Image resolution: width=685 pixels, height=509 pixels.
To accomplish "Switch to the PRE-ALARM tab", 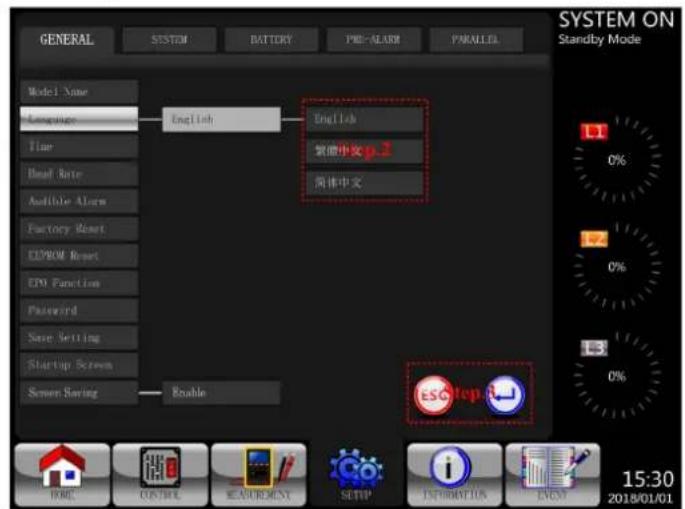I will [374, 40].
